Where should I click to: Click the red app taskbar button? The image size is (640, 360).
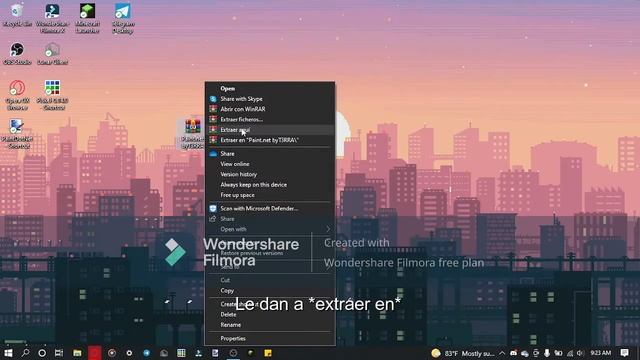pos(95,353)
